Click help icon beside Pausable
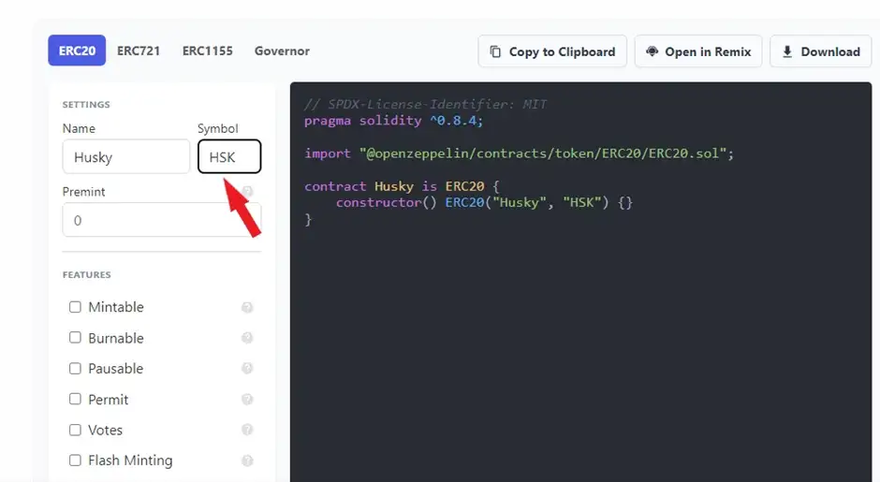 (247, 369)
